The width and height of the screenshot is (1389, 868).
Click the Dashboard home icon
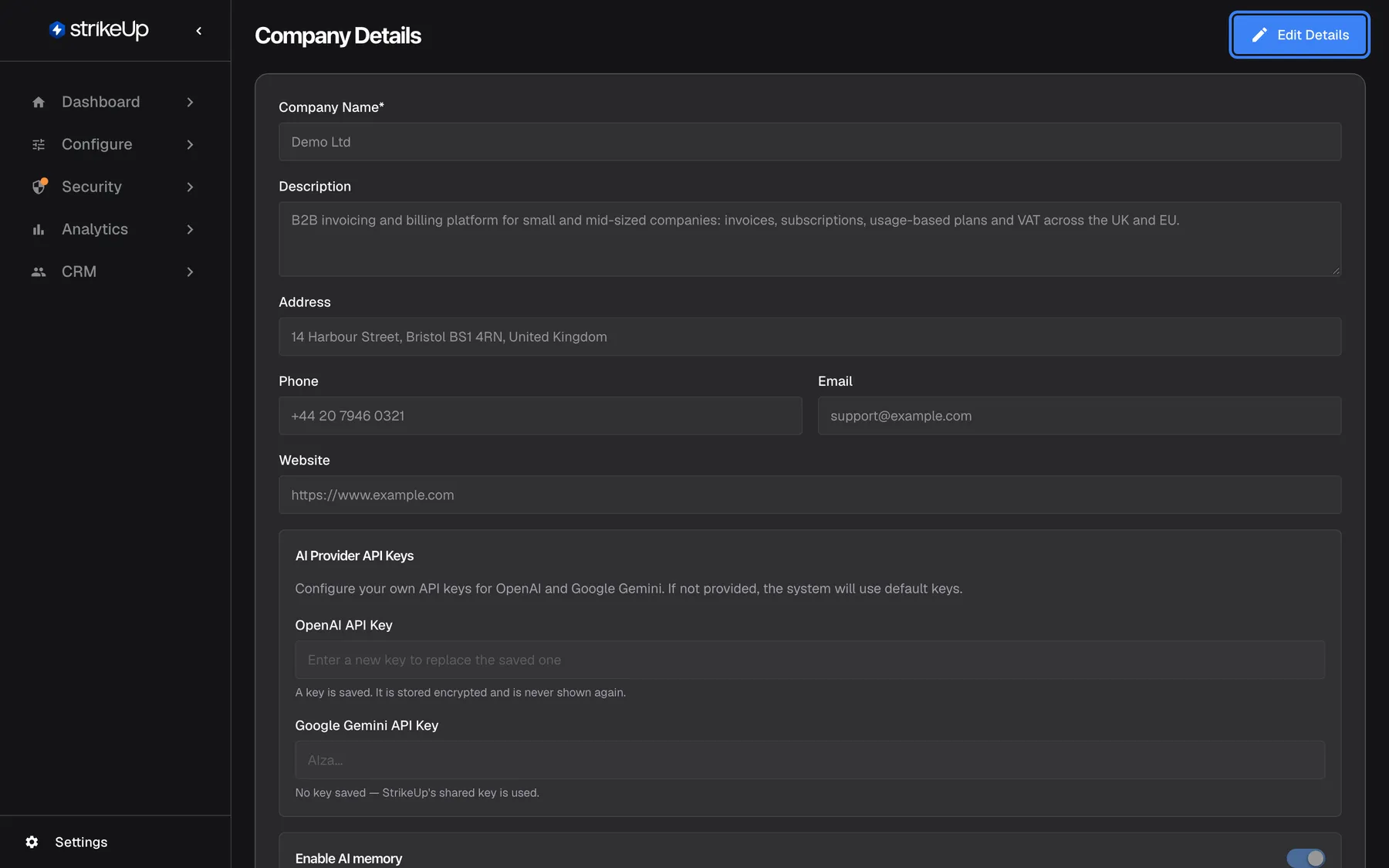point(39,102)
